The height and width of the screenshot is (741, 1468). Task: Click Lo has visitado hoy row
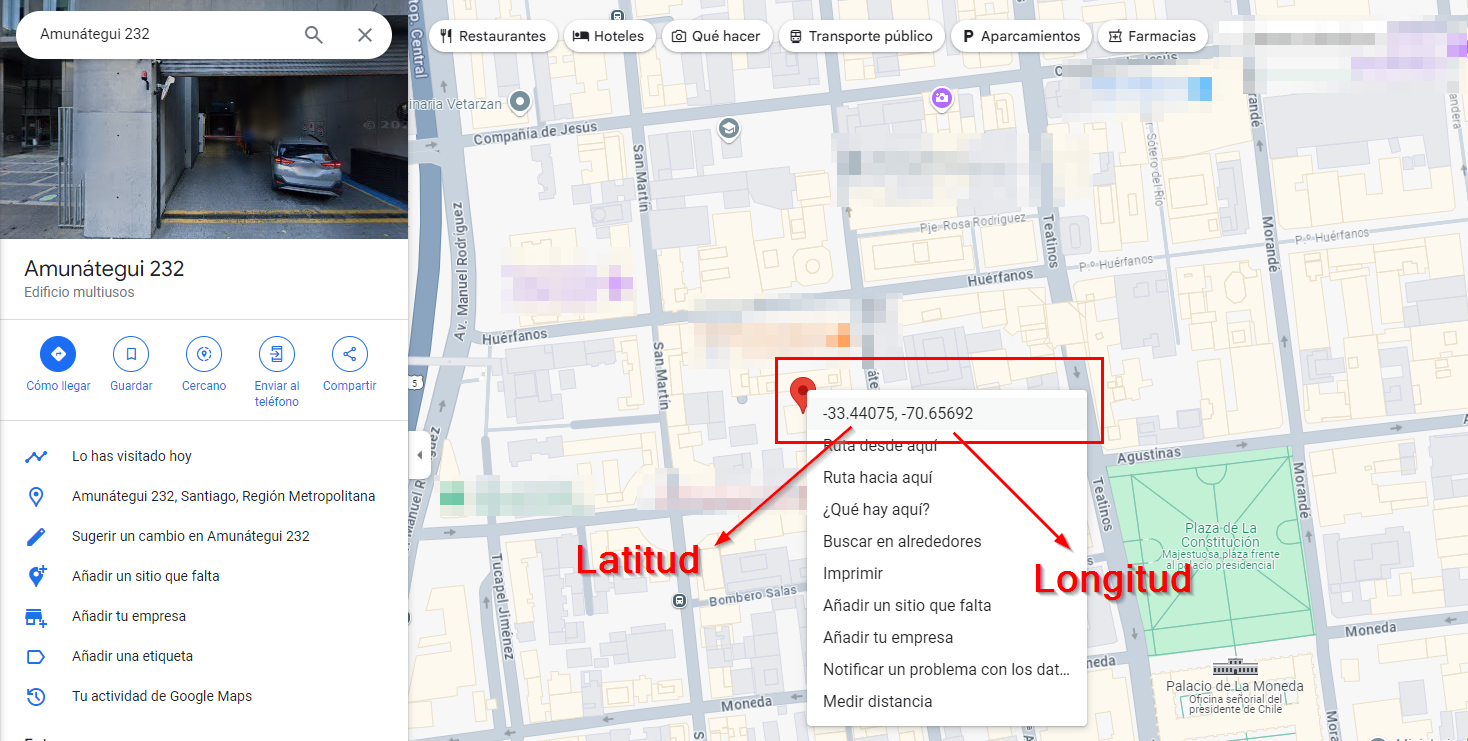coord(204,456)
